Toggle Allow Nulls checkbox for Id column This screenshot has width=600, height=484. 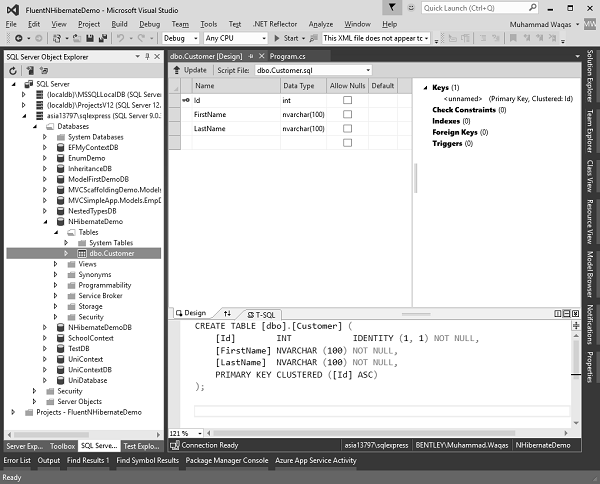[x=347, y=100]
